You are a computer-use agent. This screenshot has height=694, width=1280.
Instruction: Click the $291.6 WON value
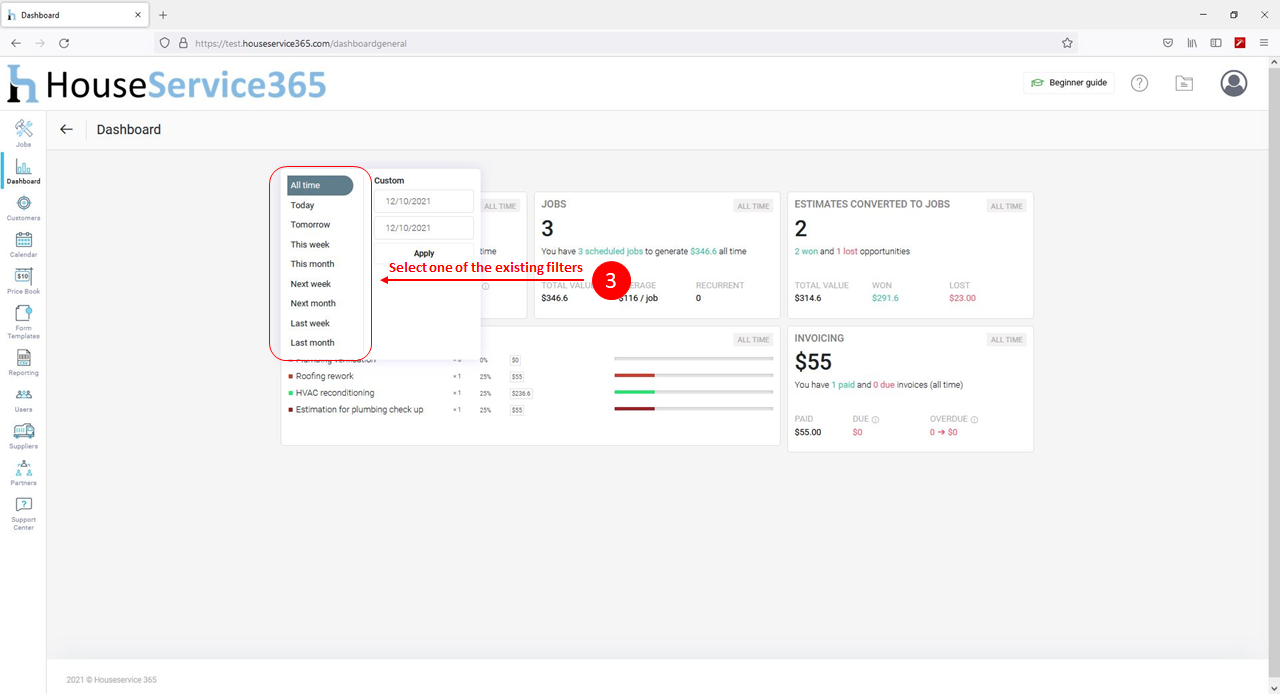(885, 298)
